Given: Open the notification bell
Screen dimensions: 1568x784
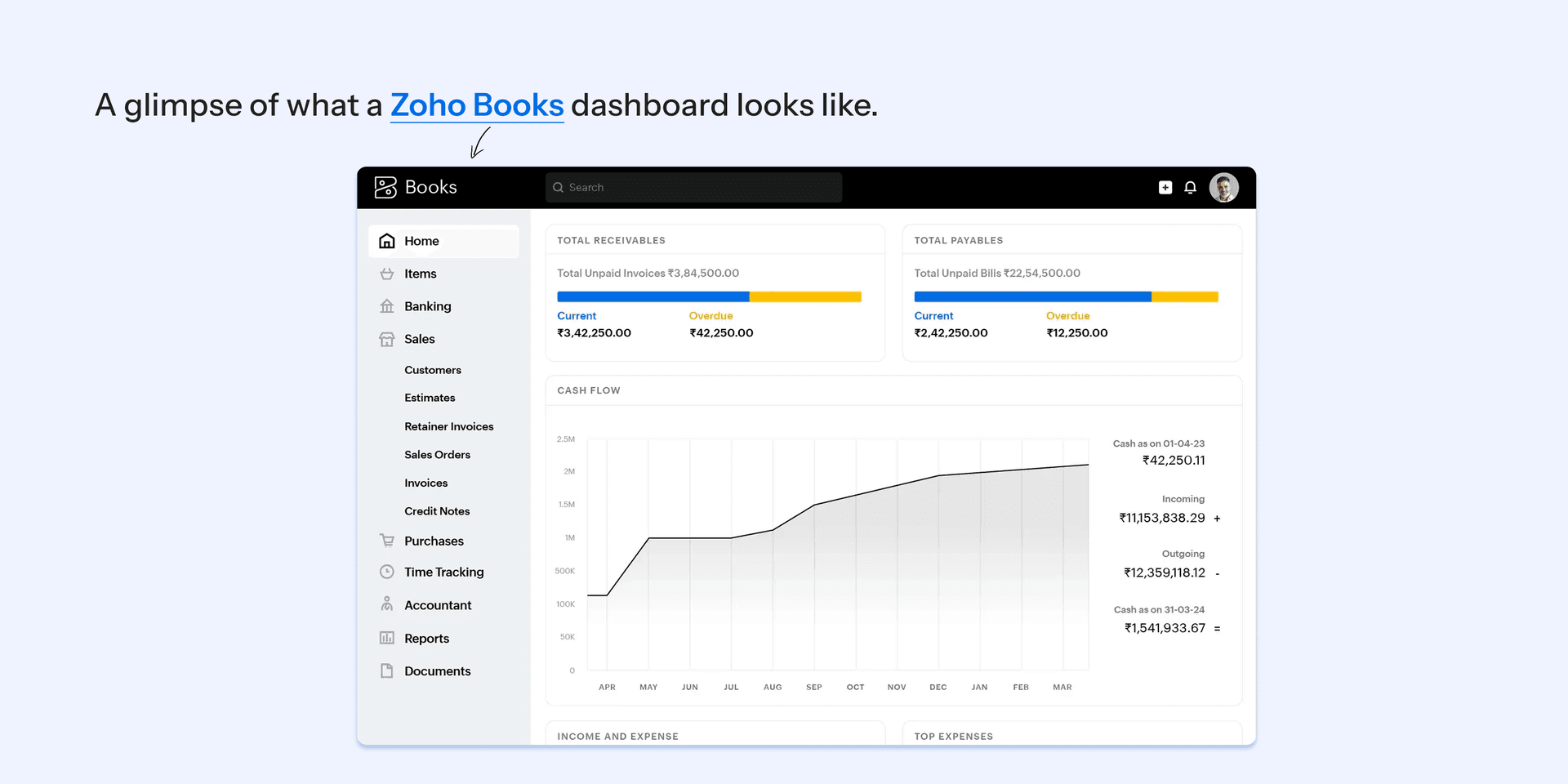Looking at the screenshot, I should click(x=1191, y=187).
